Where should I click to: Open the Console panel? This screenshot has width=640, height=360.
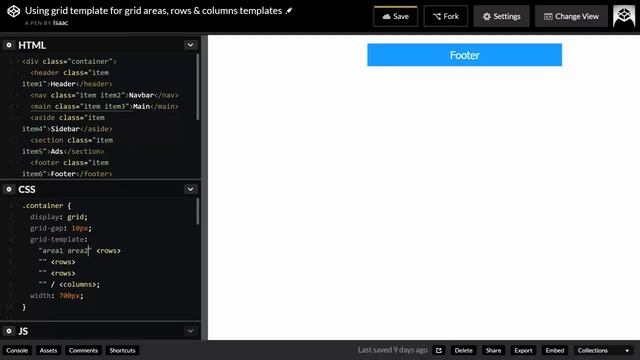(17, 350)
